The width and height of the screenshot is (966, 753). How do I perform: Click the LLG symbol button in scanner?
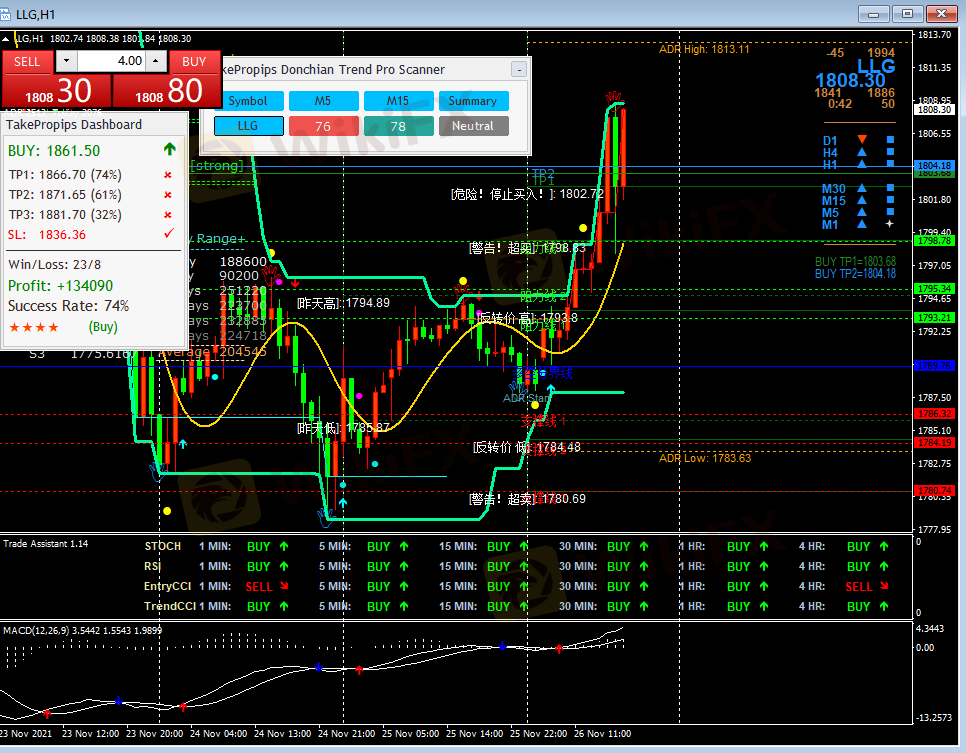(x=248, y=126)
